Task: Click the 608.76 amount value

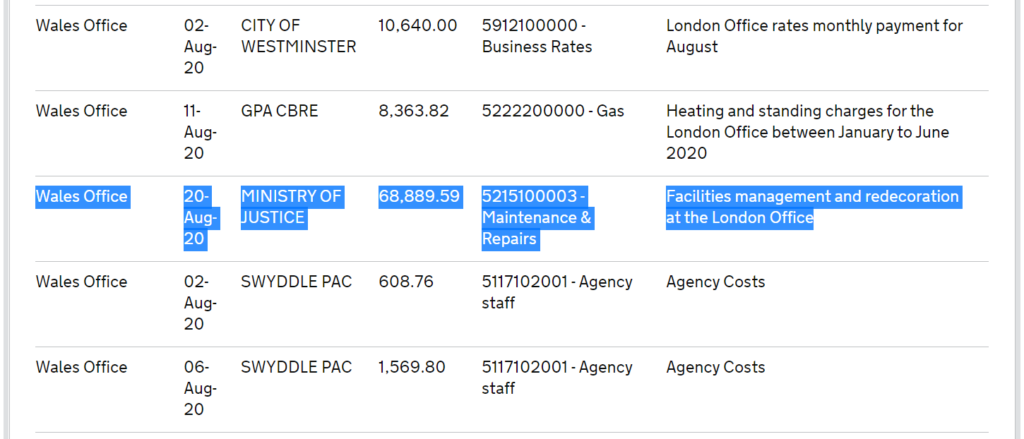Action: pos(405,282)
